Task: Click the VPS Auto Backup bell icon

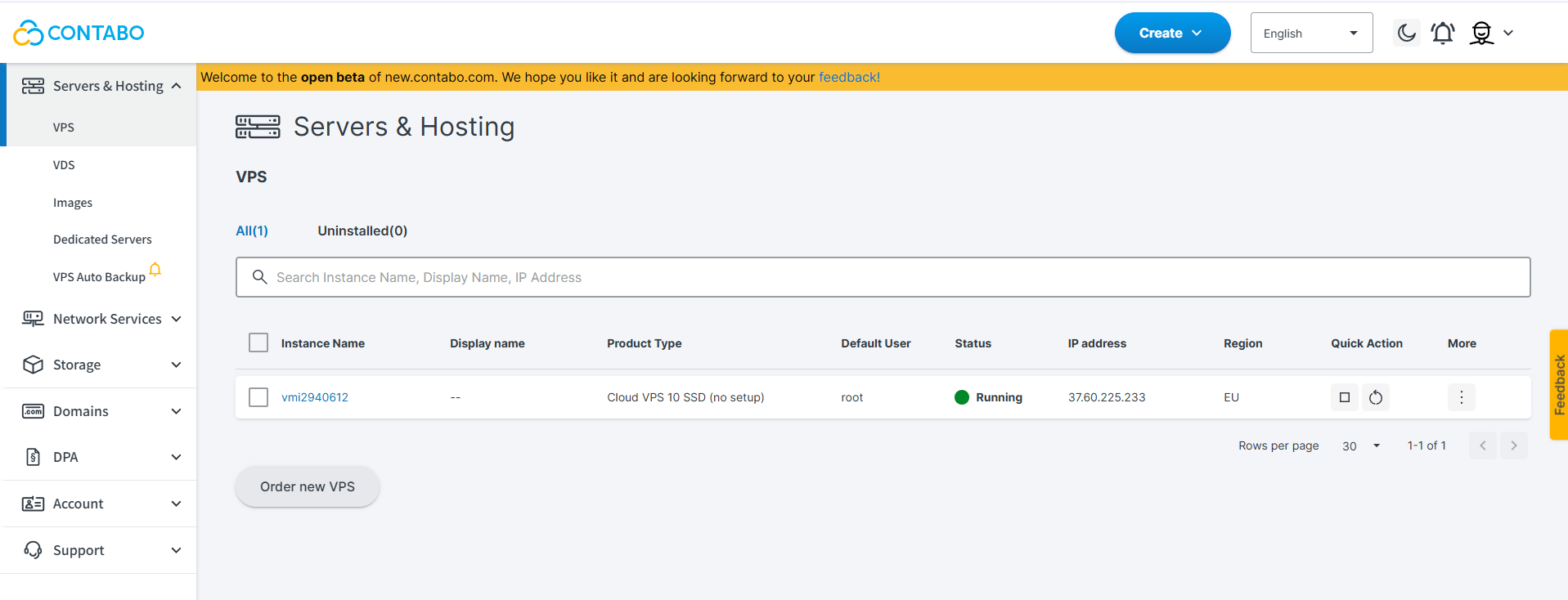Action: coord(155,270)
